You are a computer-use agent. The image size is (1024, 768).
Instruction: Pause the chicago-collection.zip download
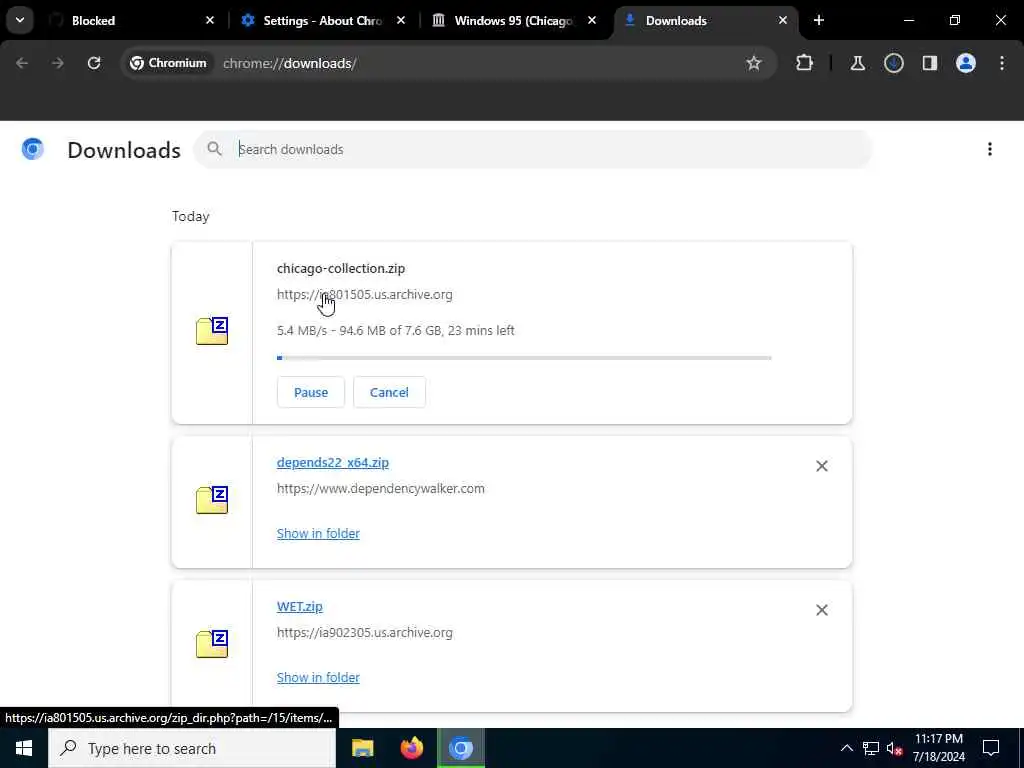pos(310,392)
